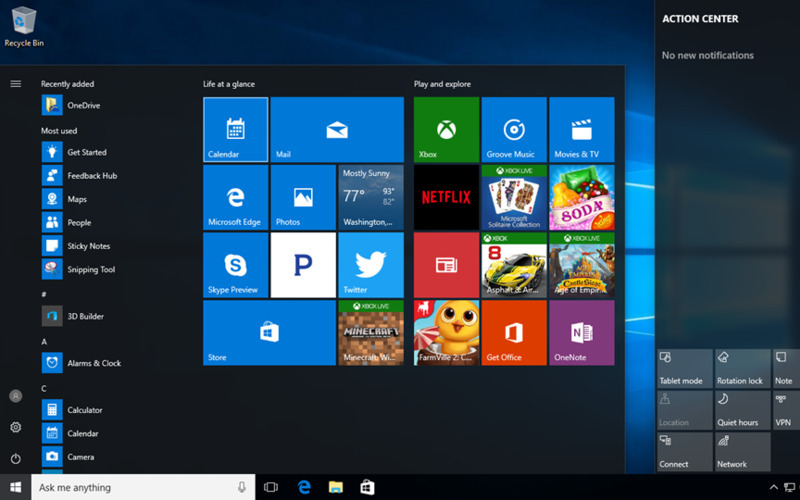800x500 pixels.
Task: Toggle Rotation lock quick action
Action: (742, 368)
